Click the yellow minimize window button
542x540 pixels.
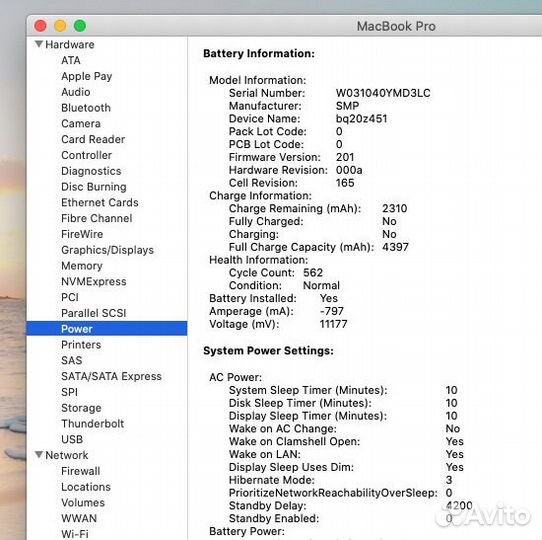coord(60,26)
